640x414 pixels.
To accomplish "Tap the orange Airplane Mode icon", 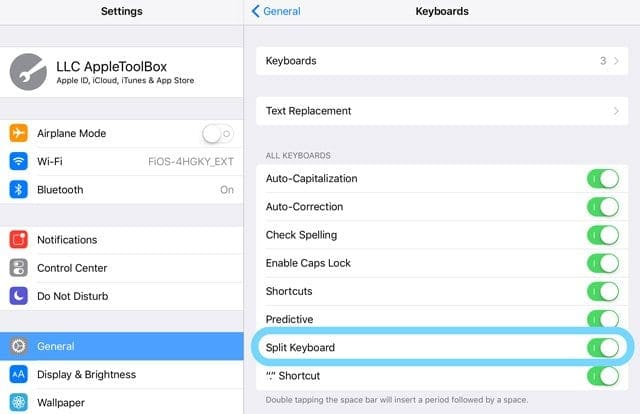I will coord(18,133).
